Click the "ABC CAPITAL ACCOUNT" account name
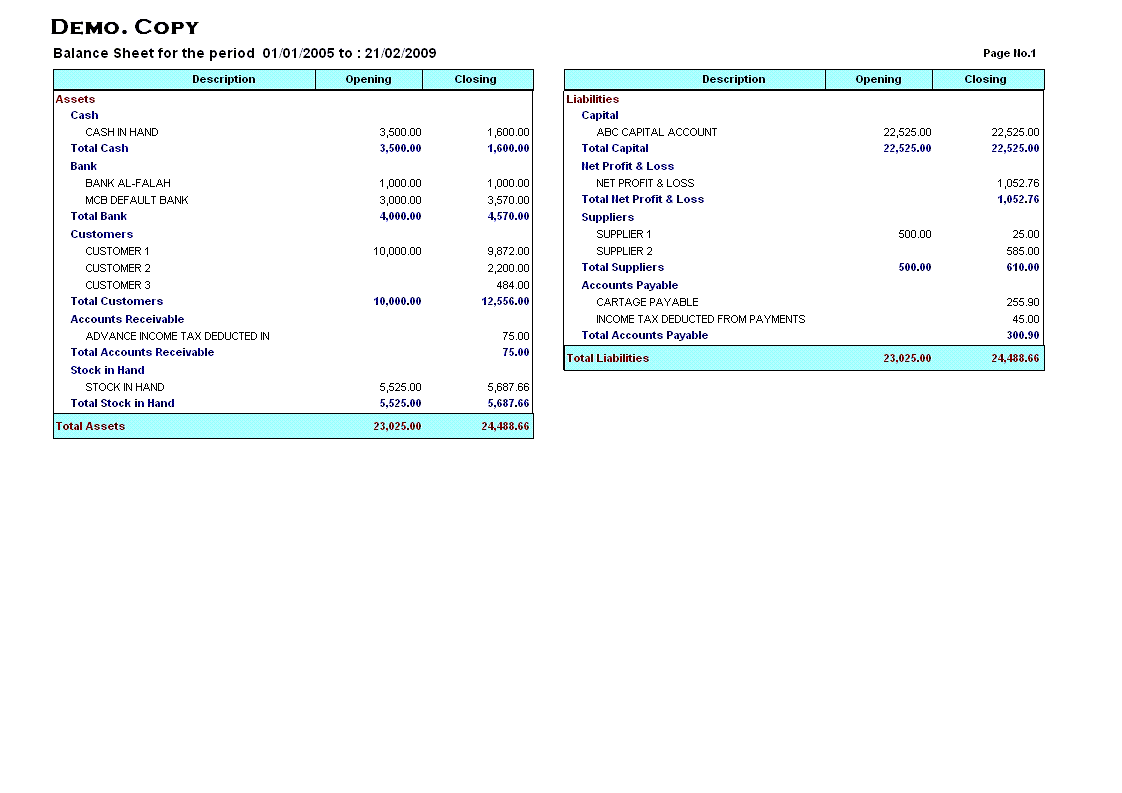 point(656,132)
